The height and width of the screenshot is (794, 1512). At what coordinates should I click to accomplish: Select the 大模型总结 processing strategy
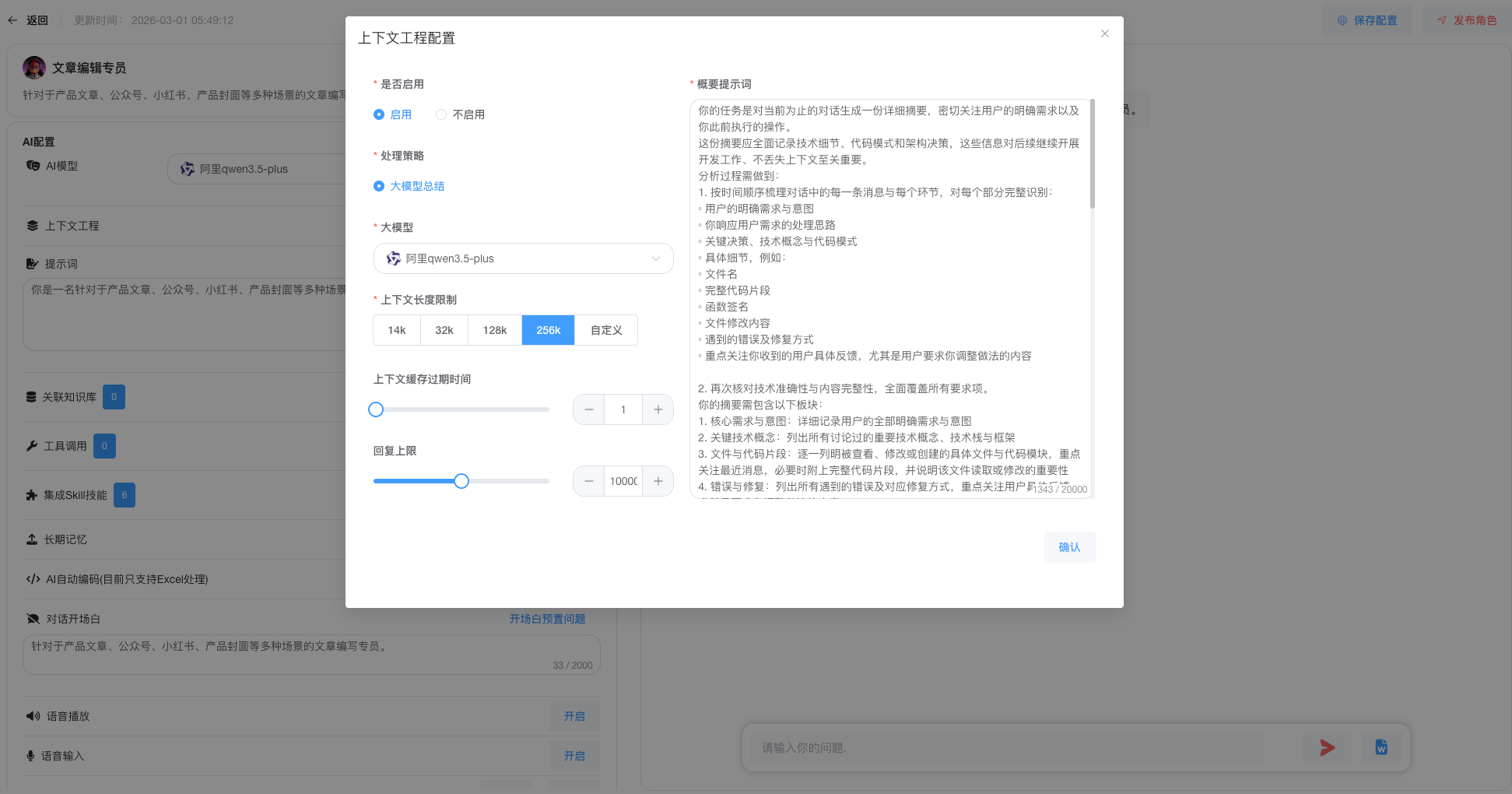click(379, 186)
